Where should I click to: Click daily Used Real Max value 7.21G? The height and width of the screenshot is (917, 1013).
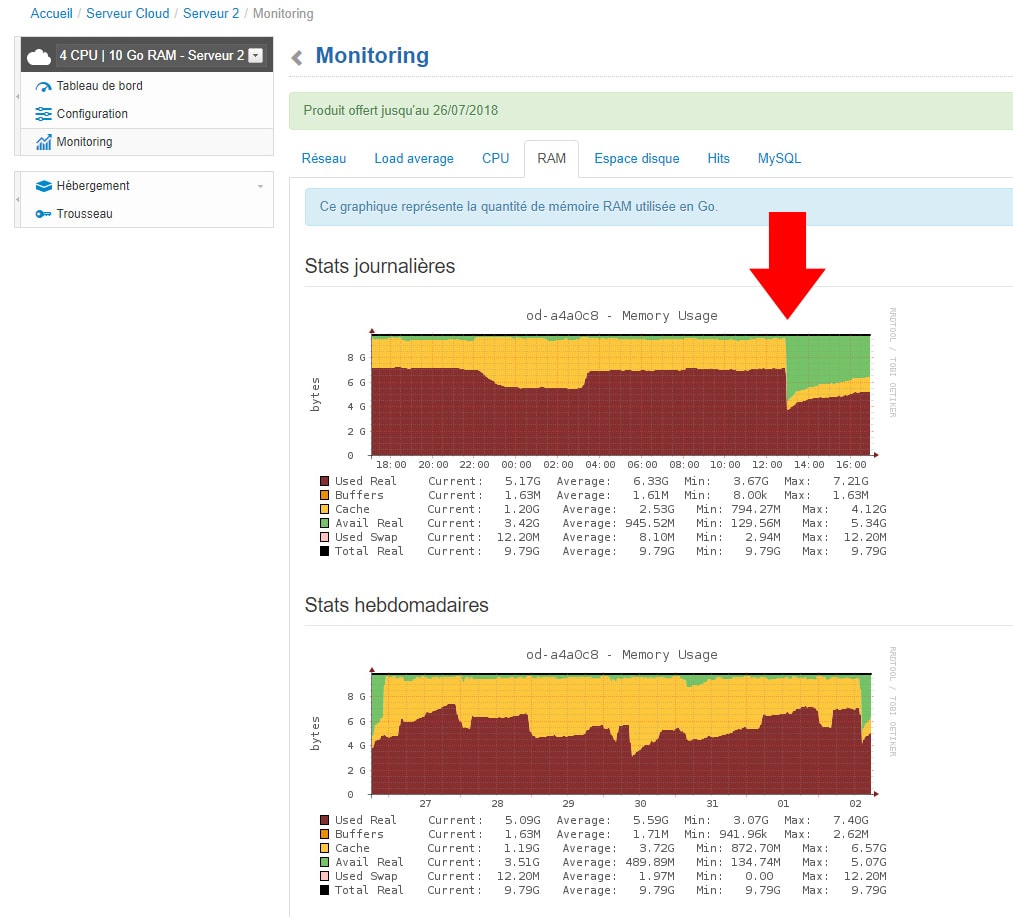coord(850,481)
